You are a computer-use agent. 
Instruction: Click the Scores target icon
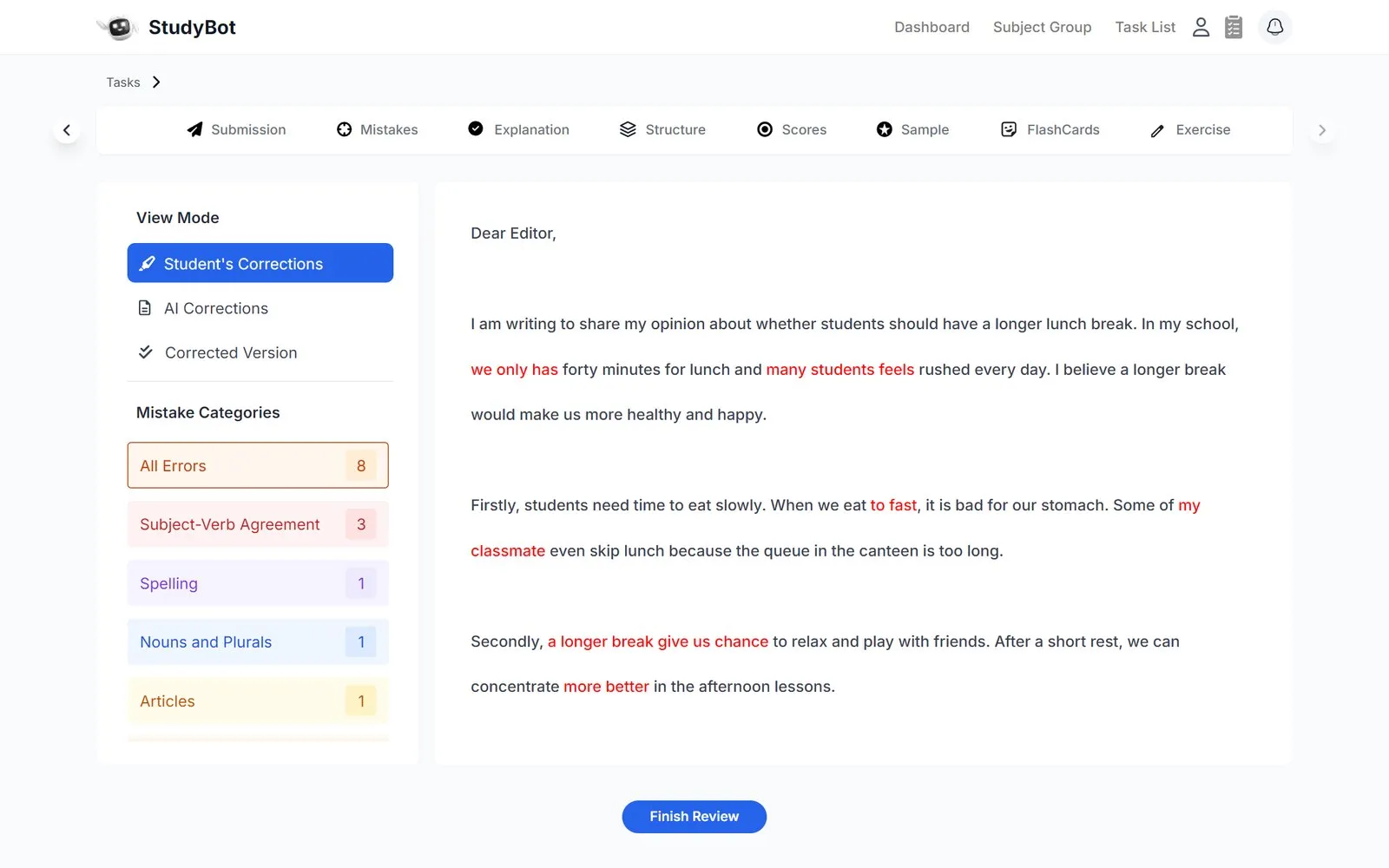[x=765, y=129]
